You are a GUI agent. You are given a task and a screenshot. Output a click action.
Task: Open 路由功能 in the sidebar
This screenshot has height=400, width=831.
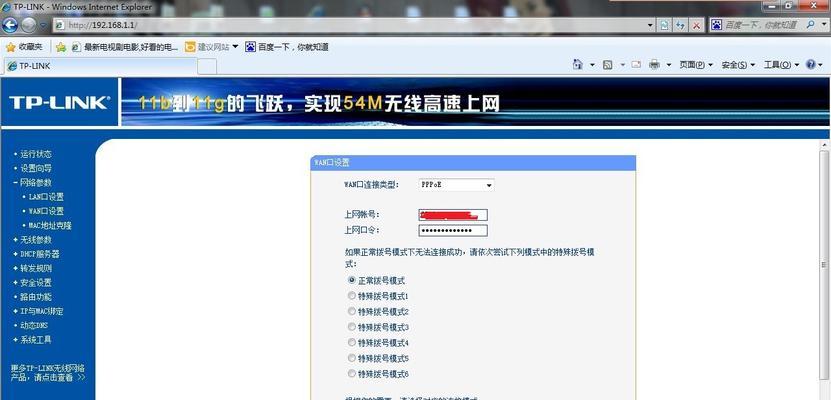[36, 297]
